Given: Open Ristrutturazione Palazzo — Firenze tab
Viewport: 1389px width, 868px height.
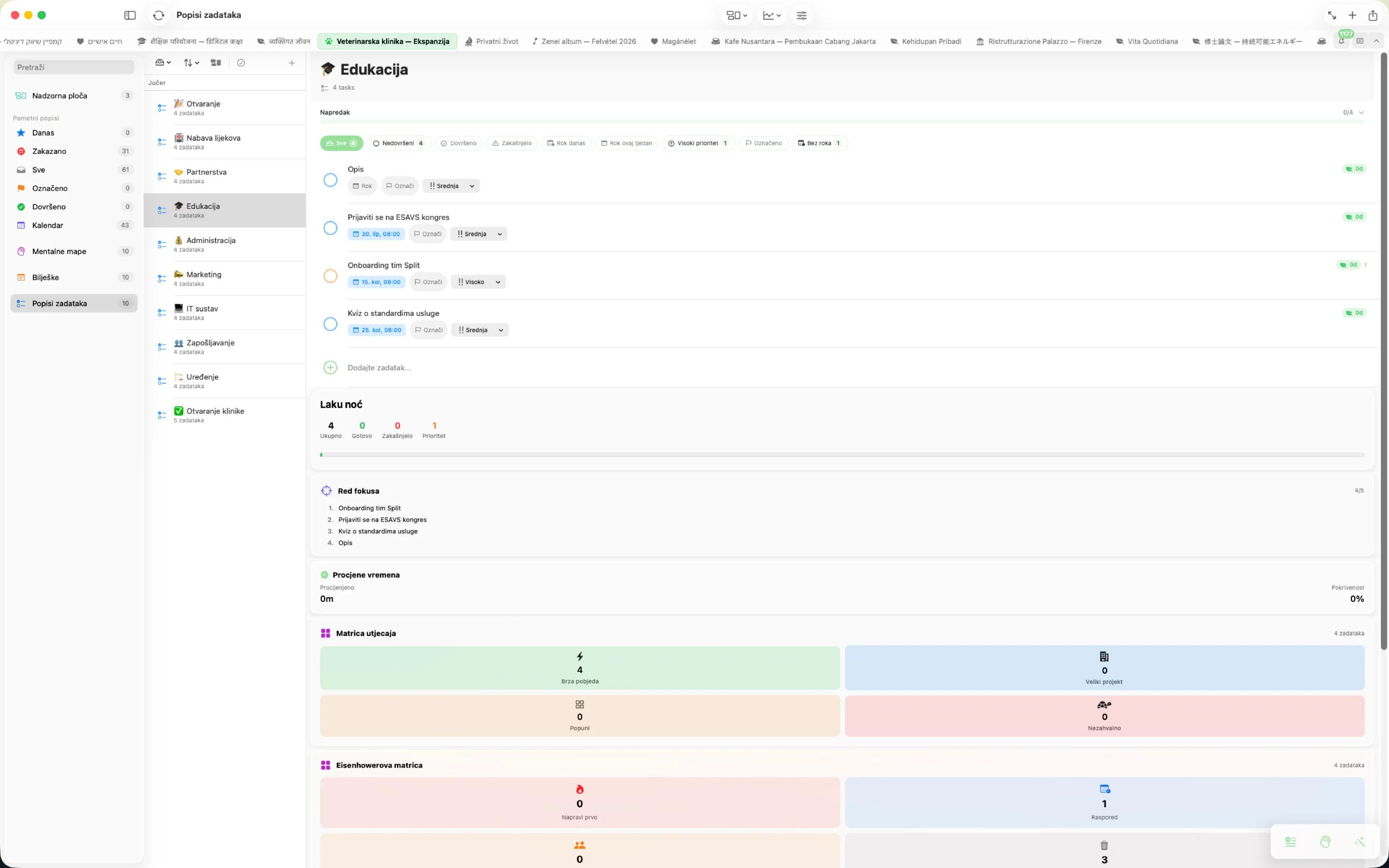Looking at the screenshot, I should coord(1039,41).
